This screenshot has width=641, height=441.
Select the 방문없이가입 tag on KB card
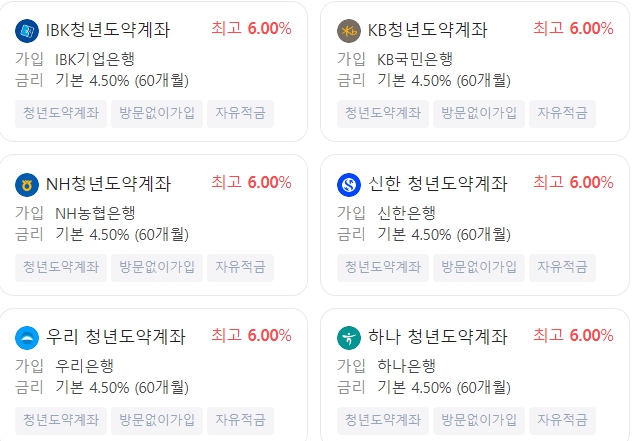coord(479,114)
